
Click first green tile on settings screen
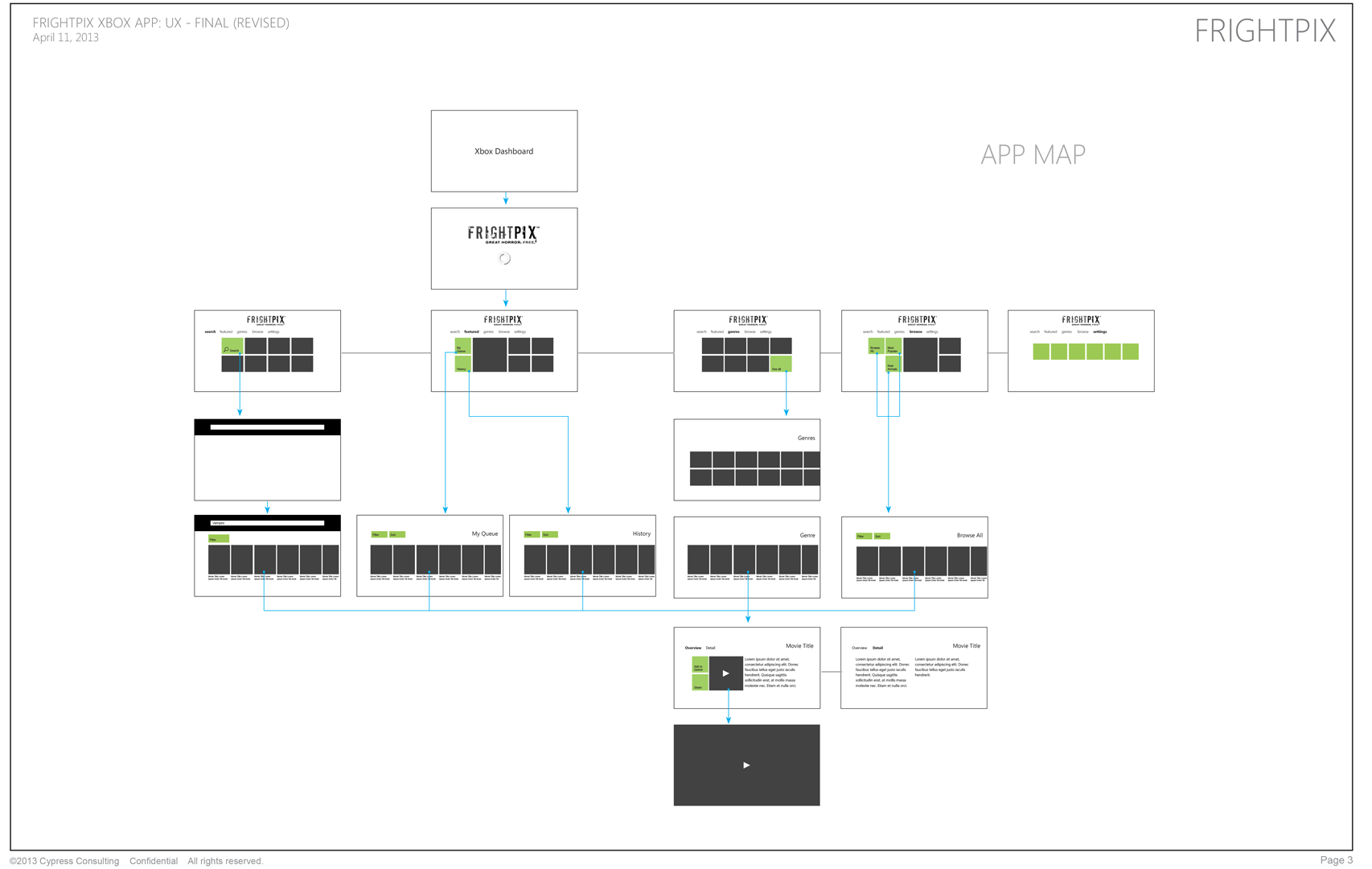tap(1041, 352)
